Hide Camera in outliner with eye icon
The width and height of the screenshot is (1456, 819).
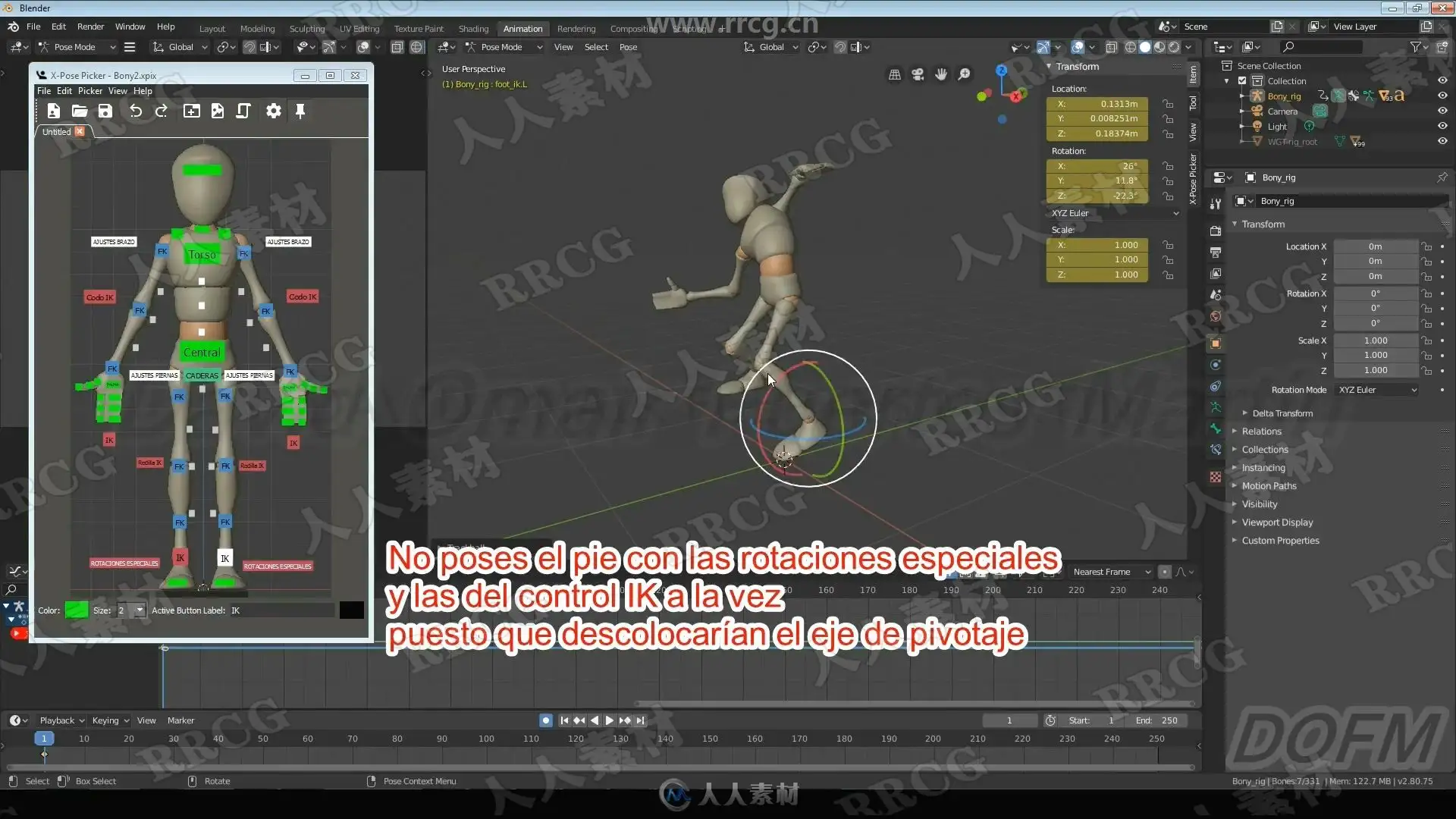tap(1442, 111)
